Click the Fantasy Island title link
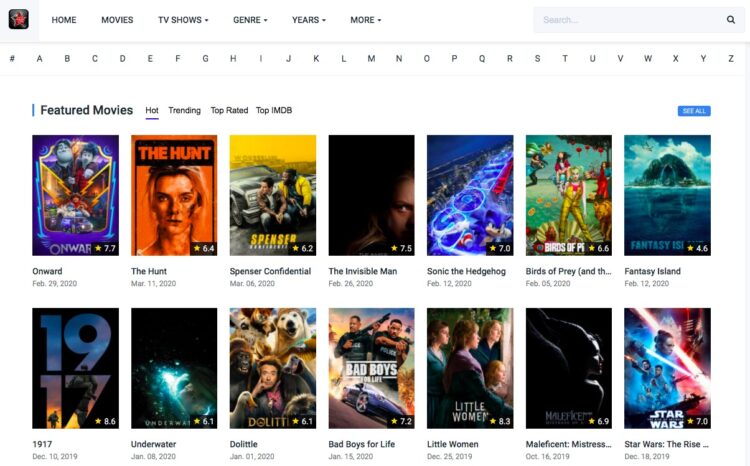 [652, 271]
